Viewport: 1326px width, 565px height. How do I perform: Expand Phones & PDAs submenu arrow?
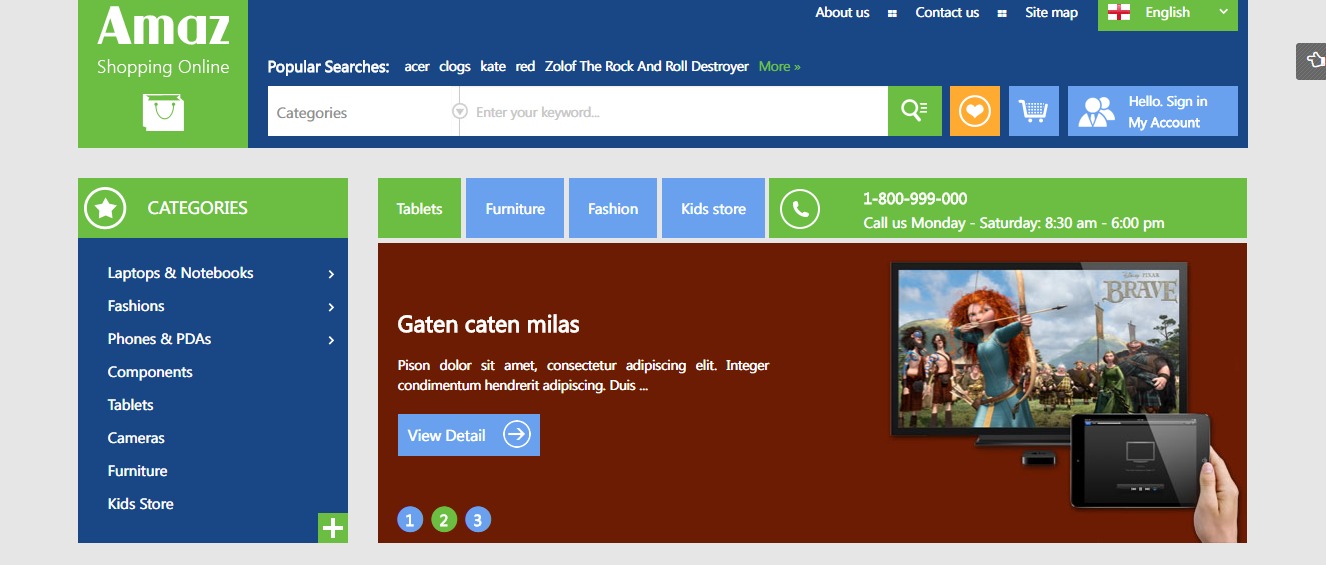coord(331,340)
